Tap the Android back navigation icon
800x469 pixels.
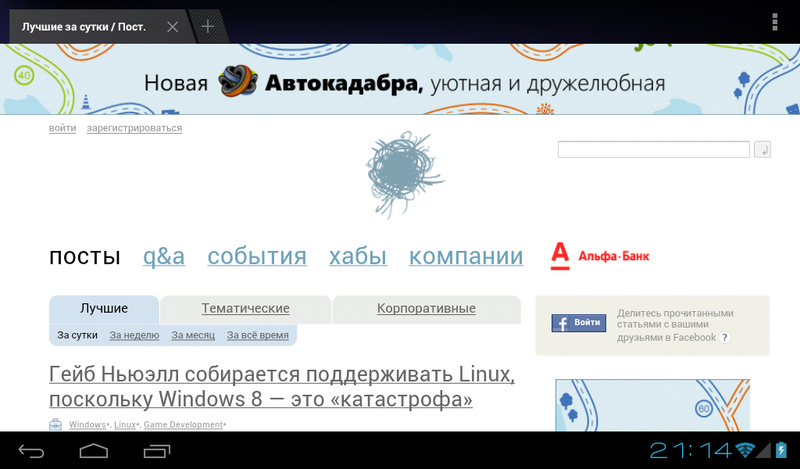click(x=31, y=451)
